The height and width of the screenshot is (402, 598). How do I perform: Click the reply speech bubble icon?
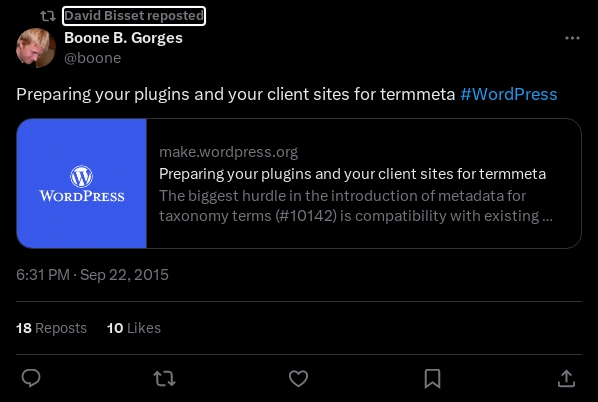point(31,378)
